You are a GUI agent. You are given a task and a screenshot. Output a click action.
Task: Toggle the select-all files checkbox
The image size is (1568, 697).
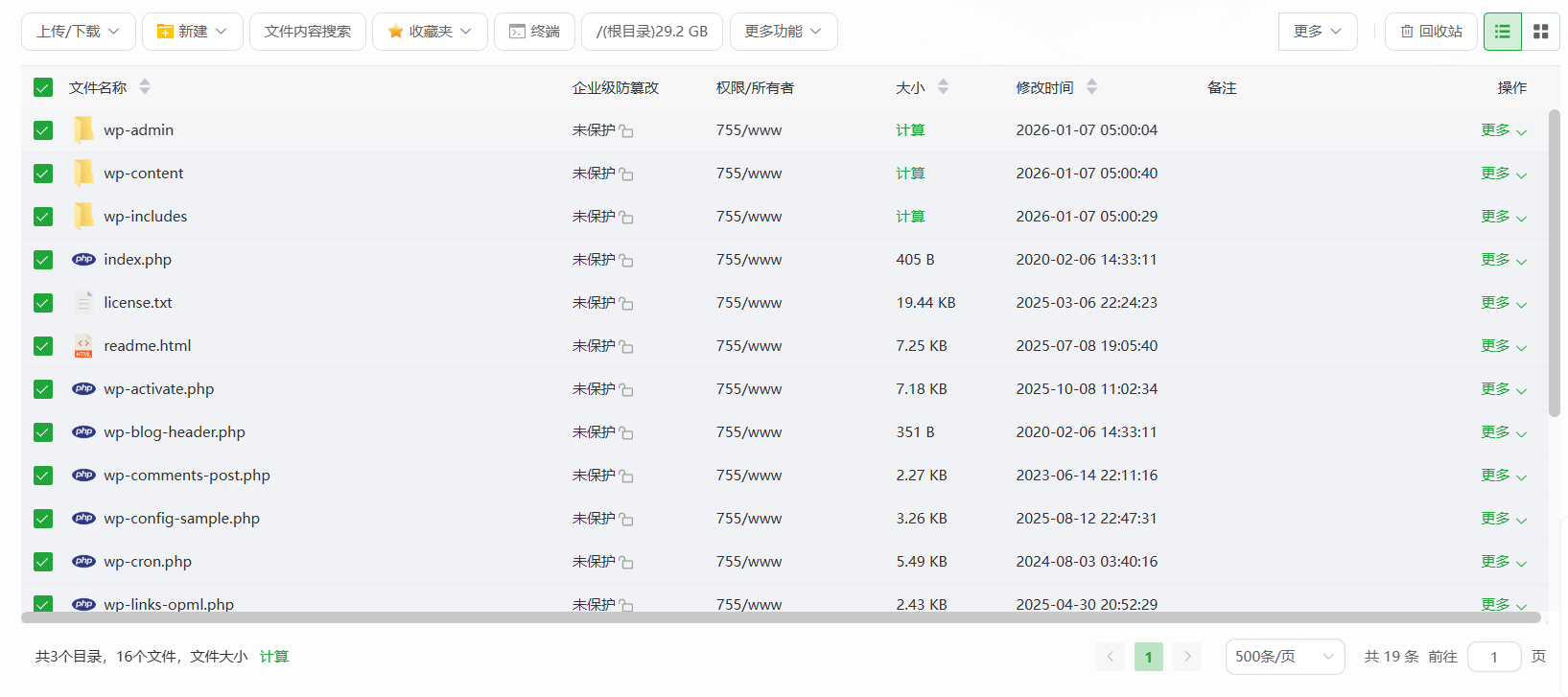[43, 88]
